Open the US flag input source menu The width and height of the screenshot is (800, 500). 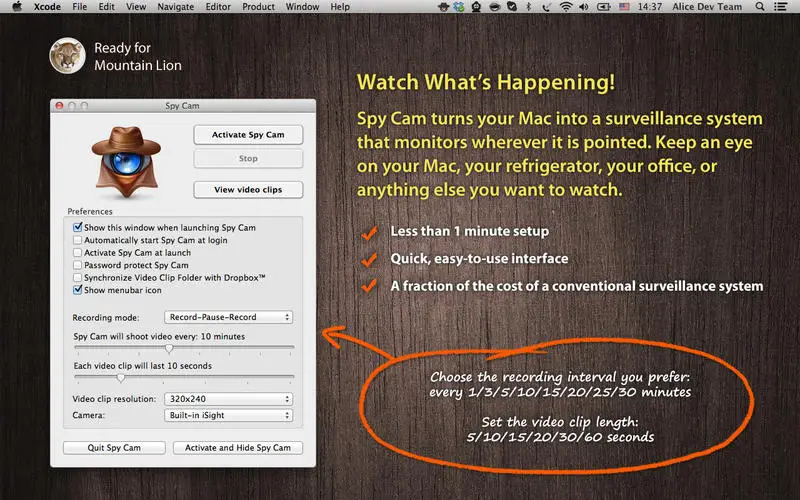(624, 7)
